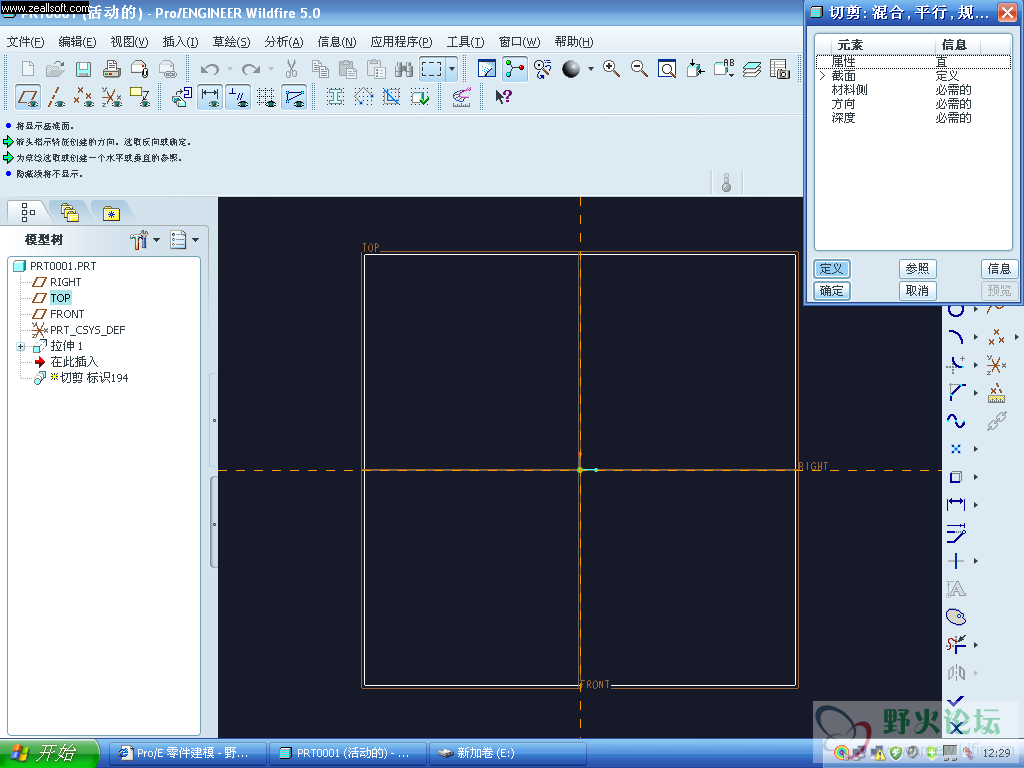Click the Save diskette icon
The height and width of the screenshot is (768, 1024).
pos(83,69)
